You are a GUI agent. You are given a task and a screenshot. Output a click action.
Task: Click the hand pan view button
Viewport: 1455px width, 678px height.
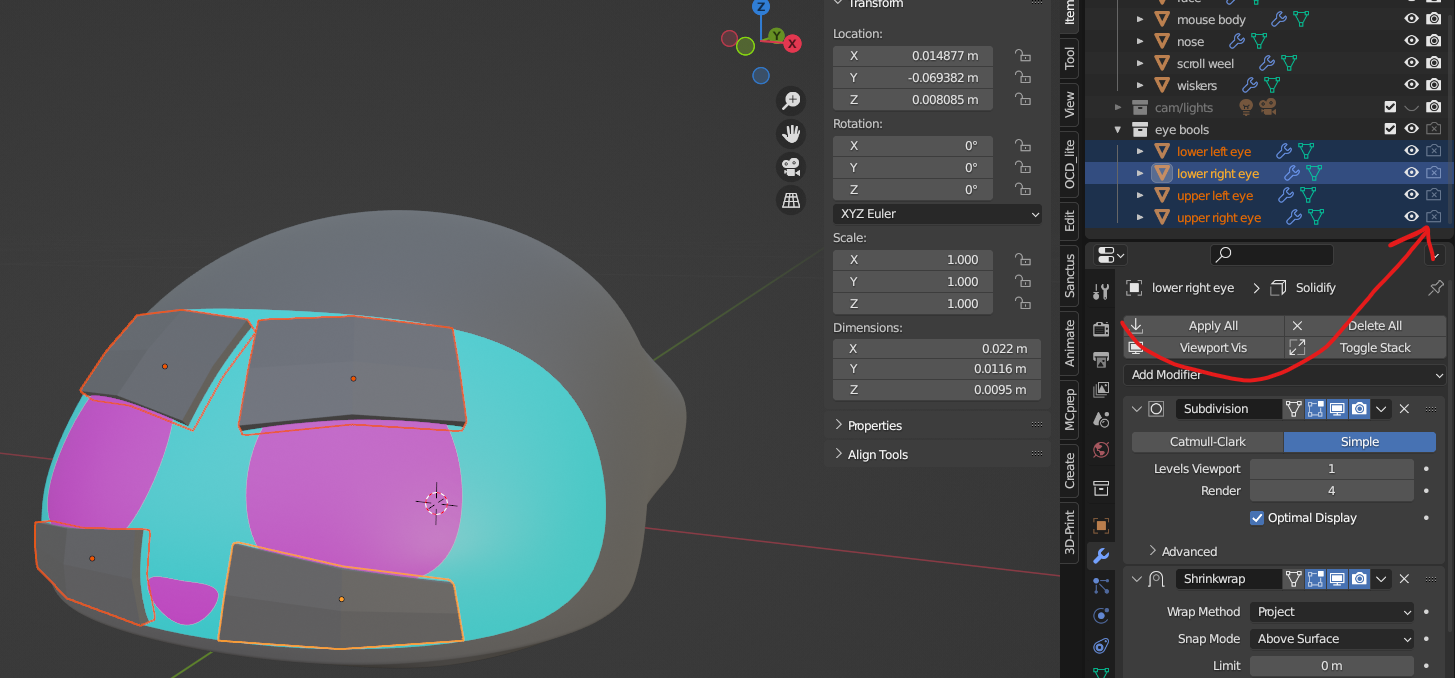point(791,133)
